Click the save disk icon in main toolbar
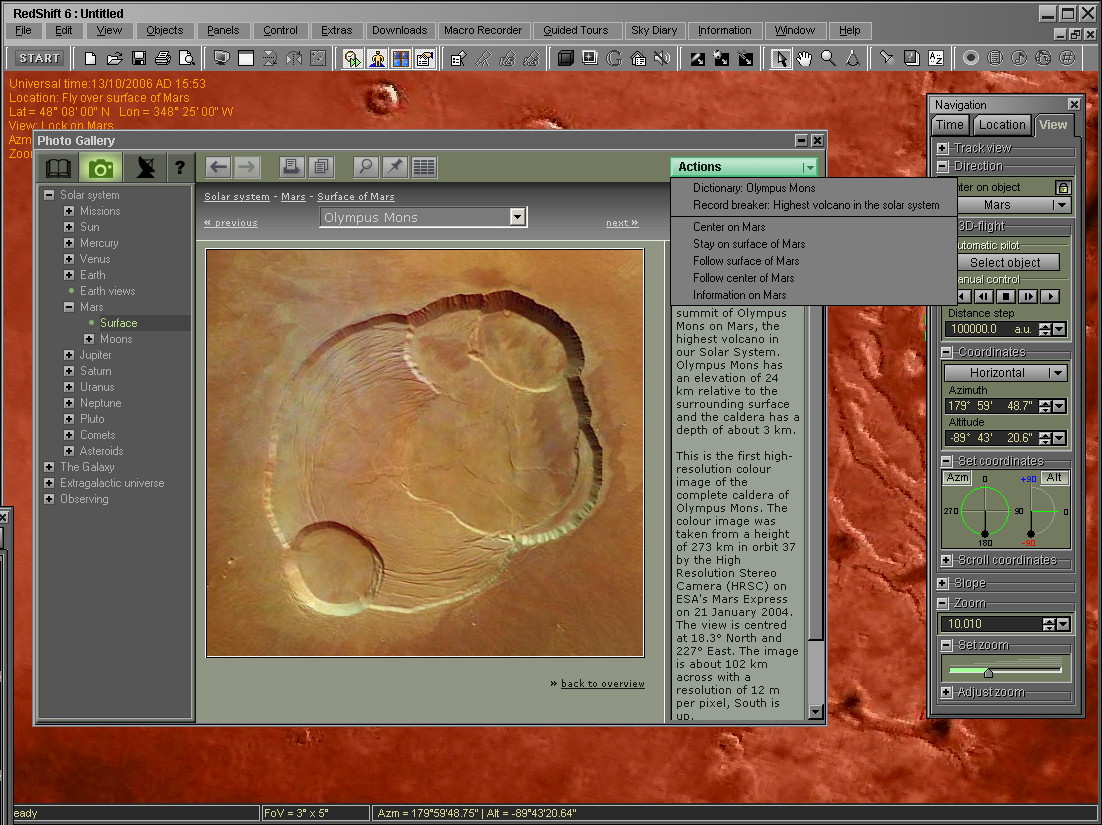Screen dimensions: 1102x825 click(x=139, y=58)
